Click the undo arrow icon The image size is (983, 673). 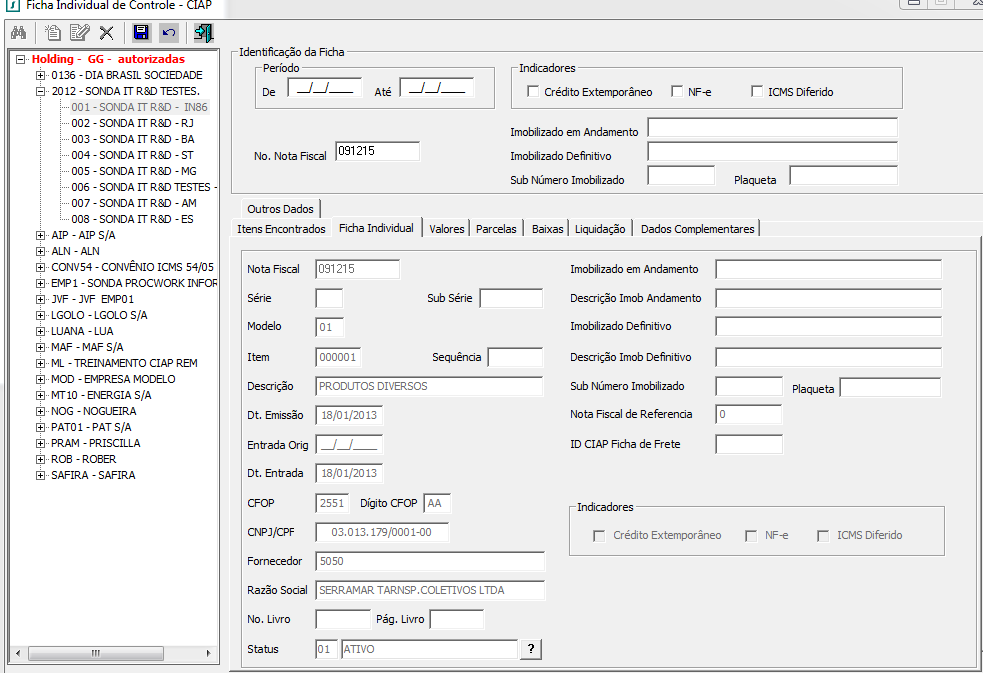click(168, 33)
